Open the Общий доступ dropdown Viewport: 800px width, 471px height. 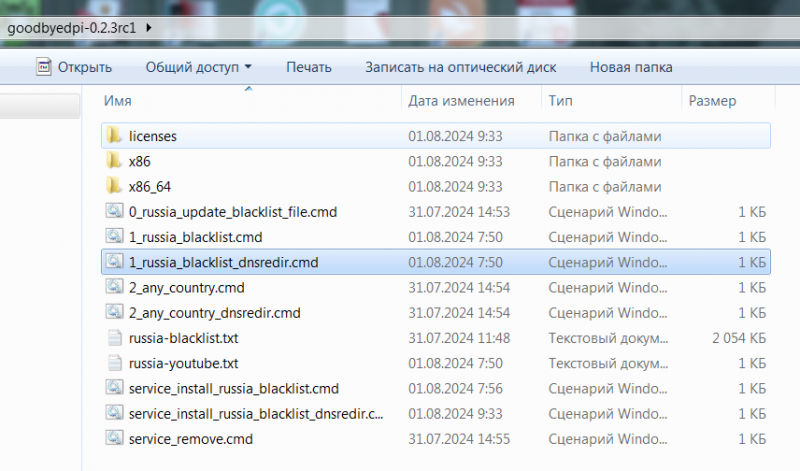(x=198, y=67)
